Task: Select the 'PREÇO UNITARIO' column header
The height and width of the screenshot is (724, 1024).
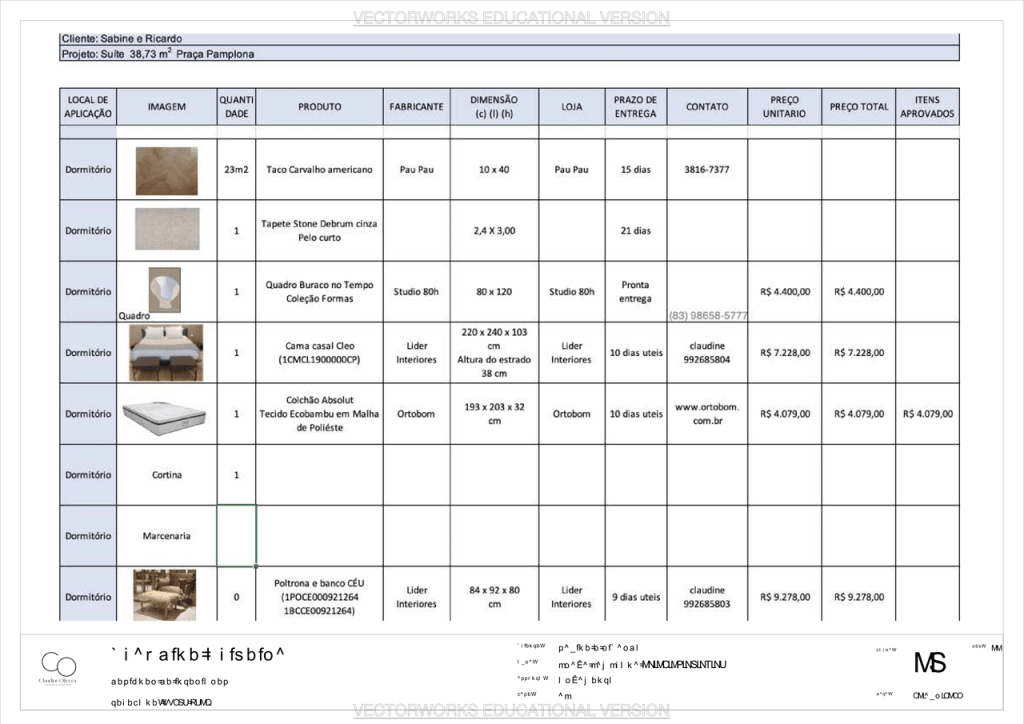Action: tap(784, 106)
